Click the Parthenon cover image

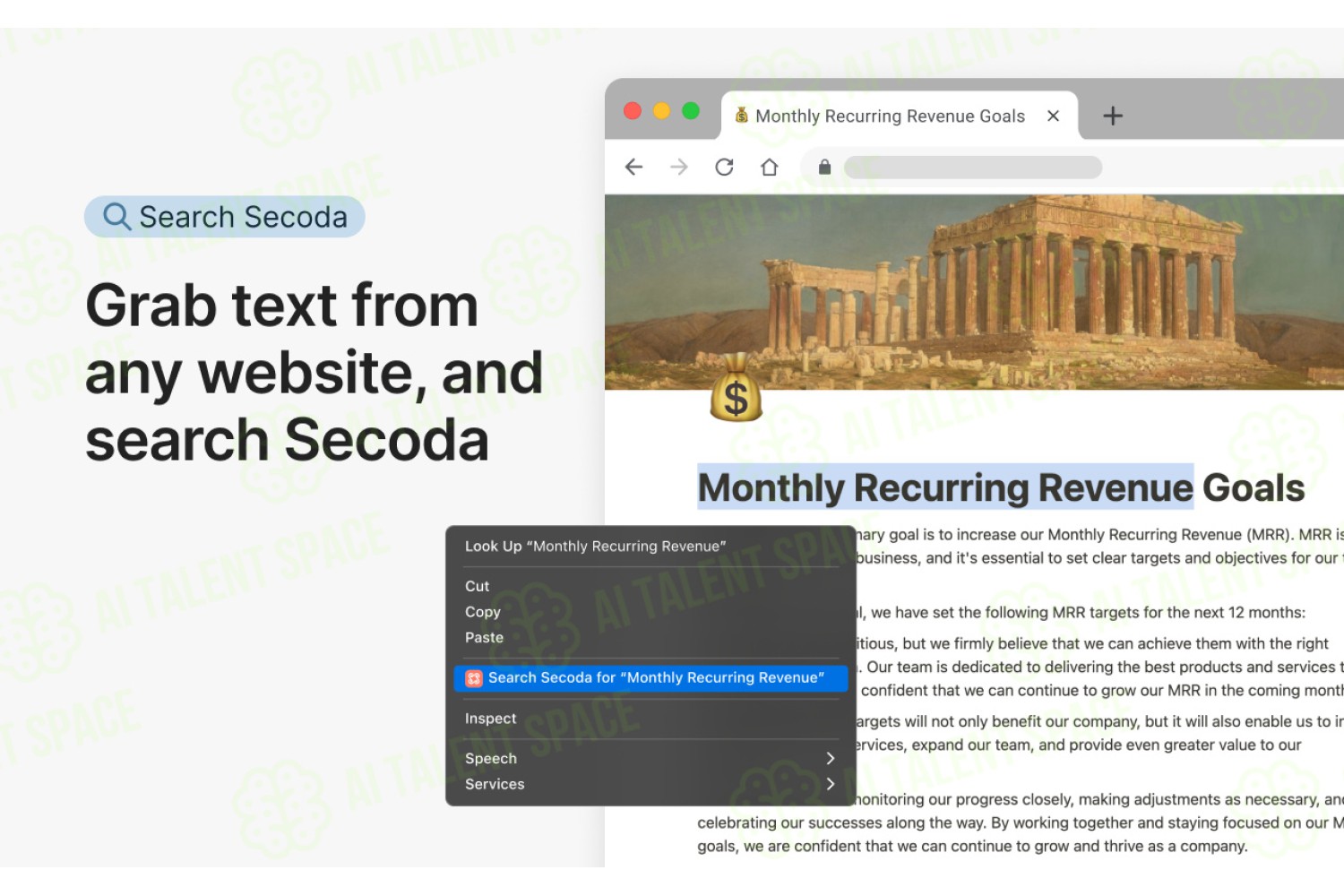tap(974, 292)
